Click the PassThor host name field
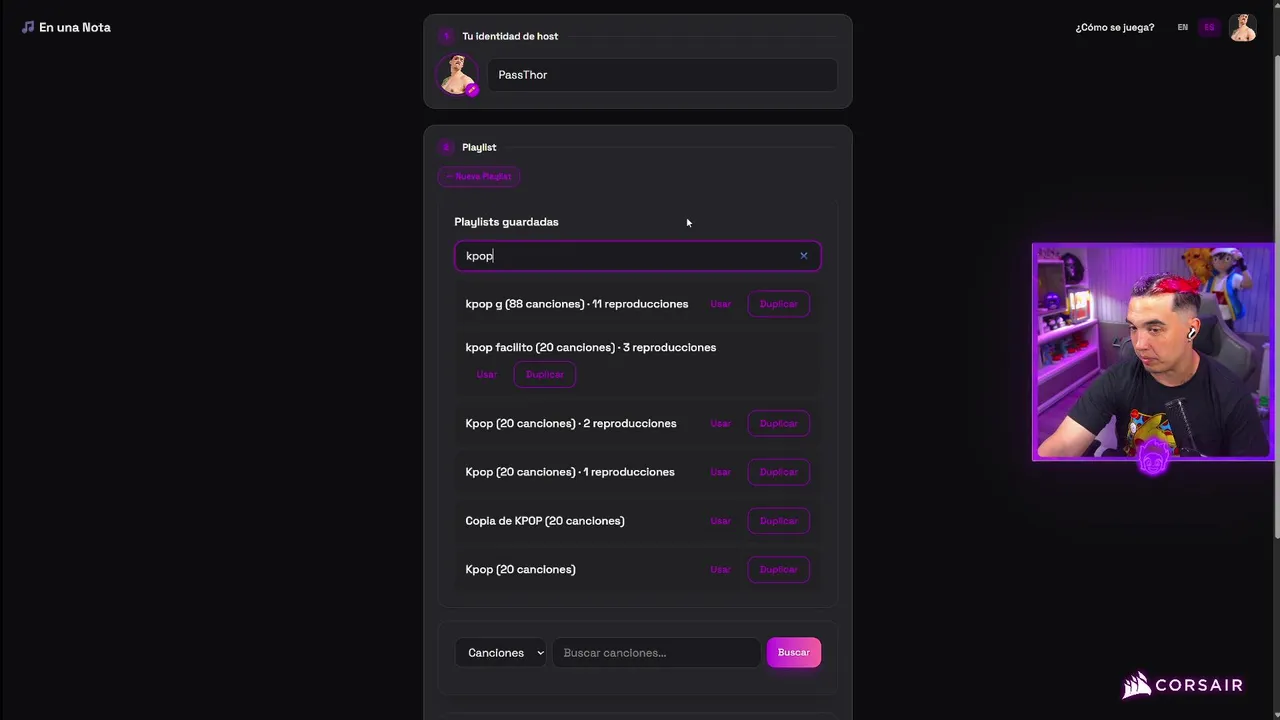1280x720 pixels. point(662,75)
